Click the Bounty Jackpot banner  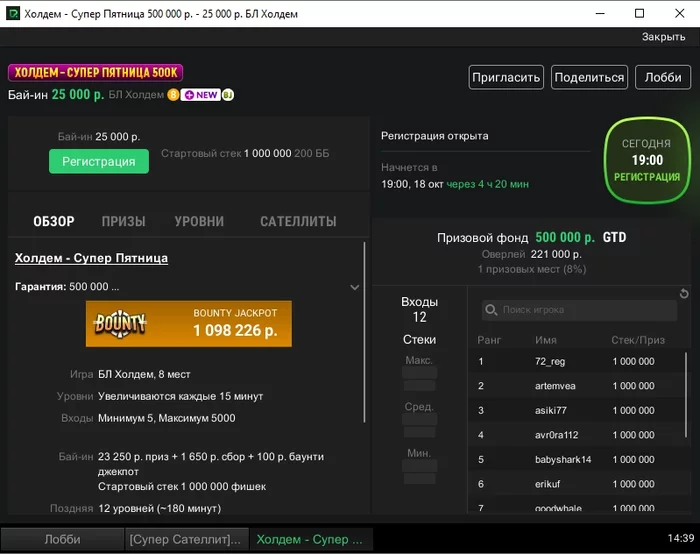tap(189, 324)
